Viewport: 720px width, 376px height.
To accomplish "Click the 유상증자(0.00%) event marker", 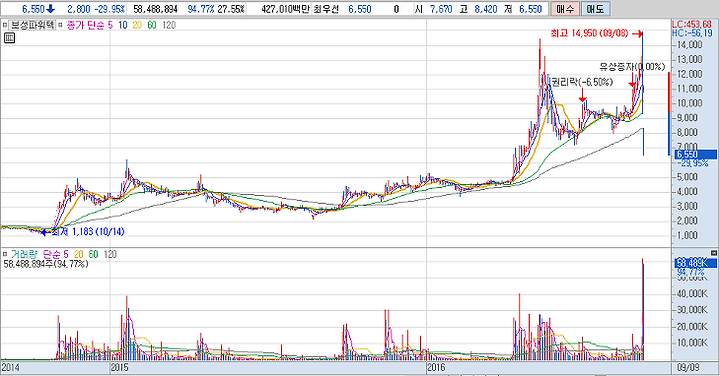I will pos(632,67).
